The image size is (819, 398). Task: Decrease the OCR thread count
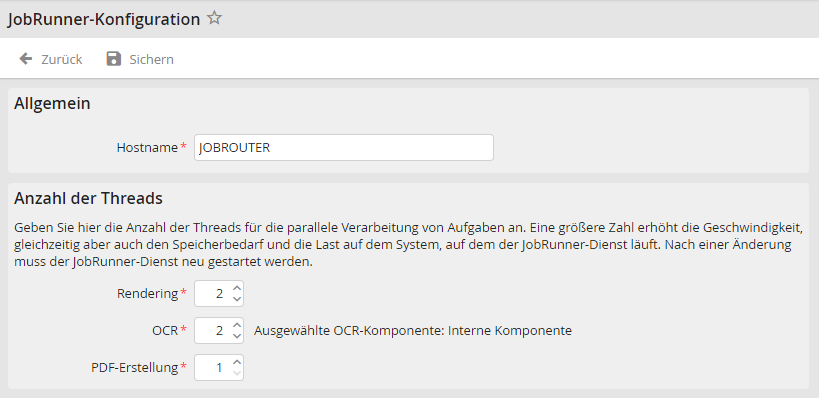click(237, 336)
